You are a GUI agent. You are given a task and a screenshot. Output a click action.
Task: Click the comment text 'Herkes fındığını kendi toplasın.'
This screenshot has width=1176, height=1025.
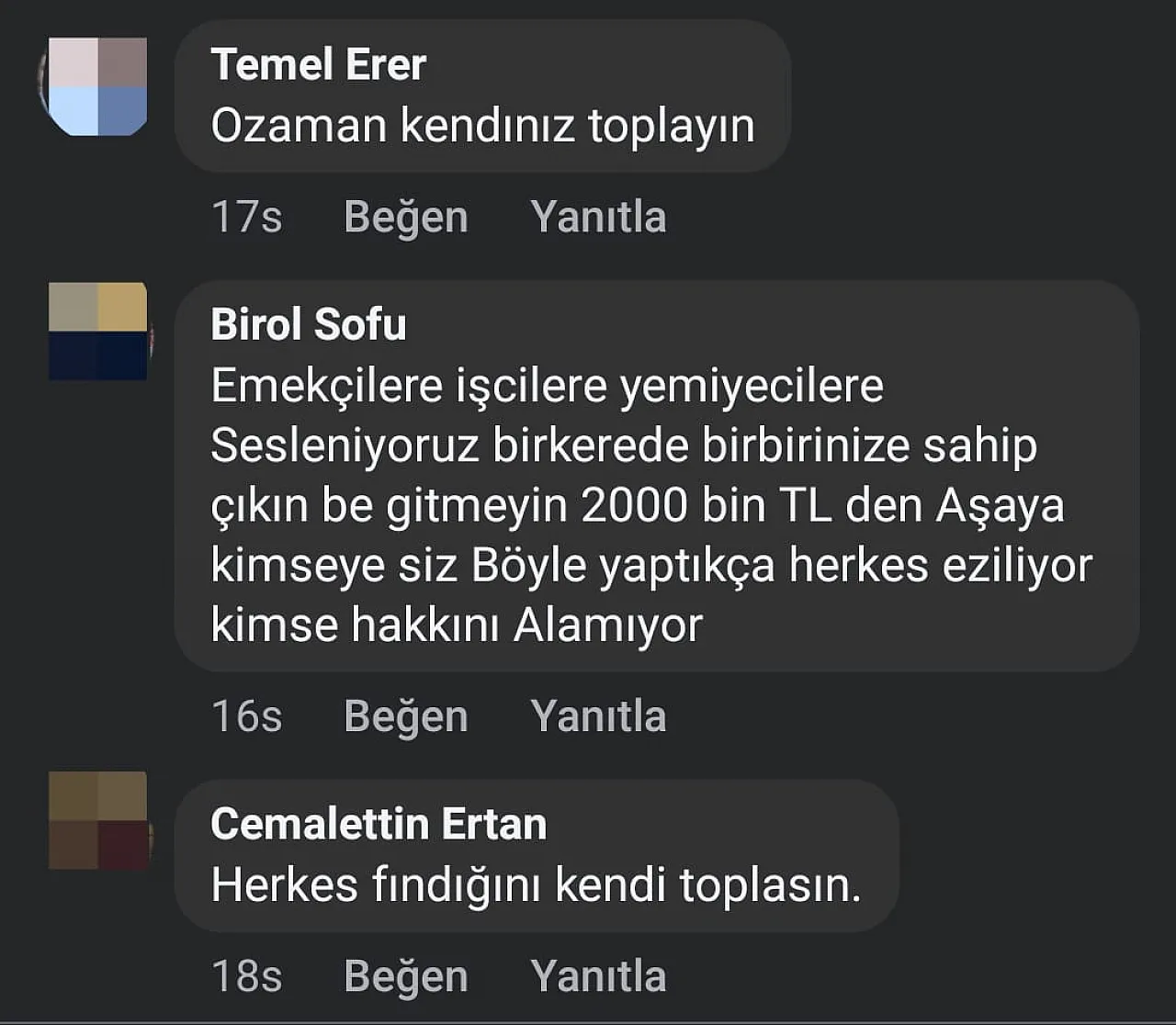536,885
